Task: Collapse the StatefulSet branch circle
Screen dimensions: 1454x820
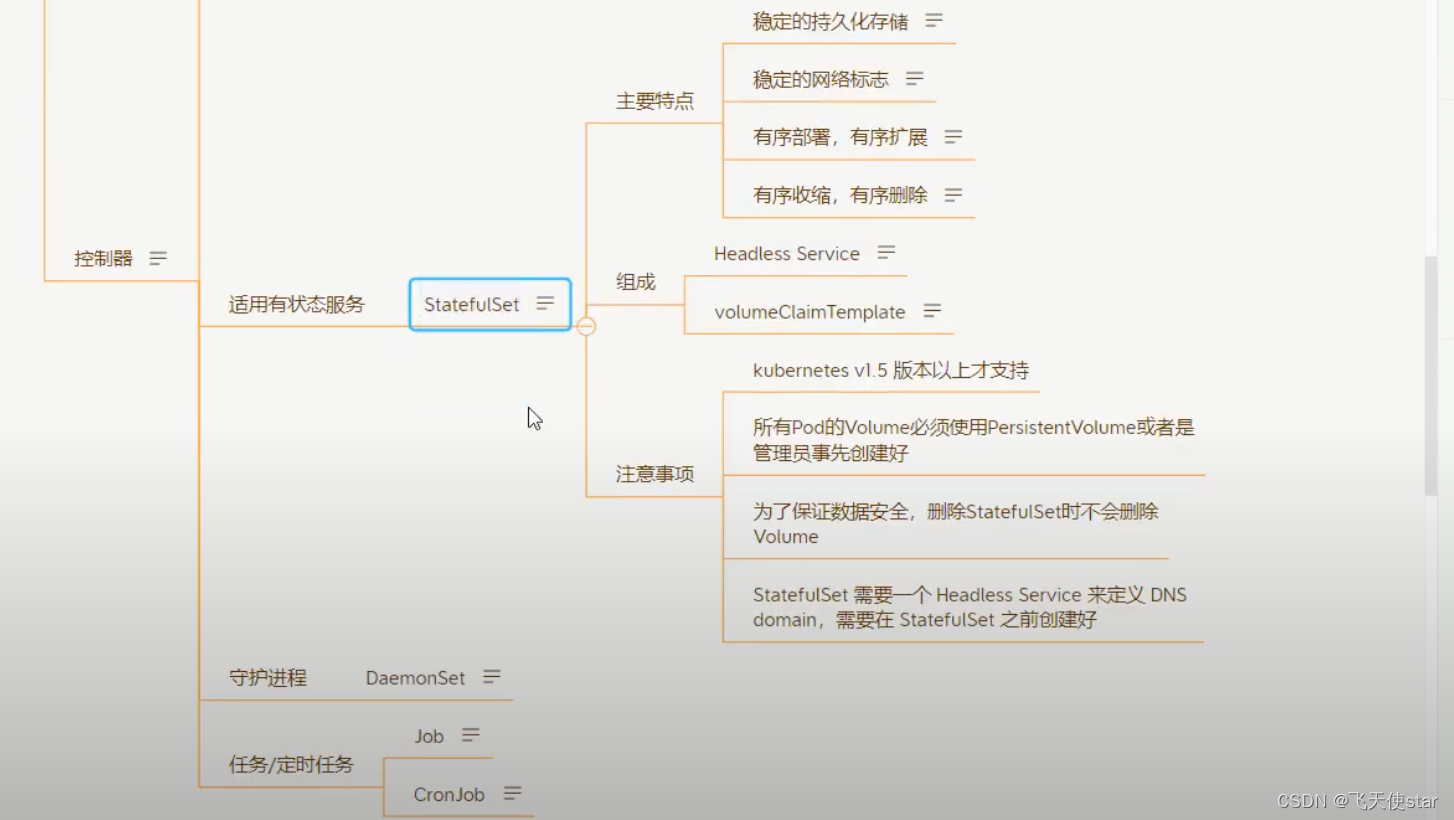Action: click(586, 326)
